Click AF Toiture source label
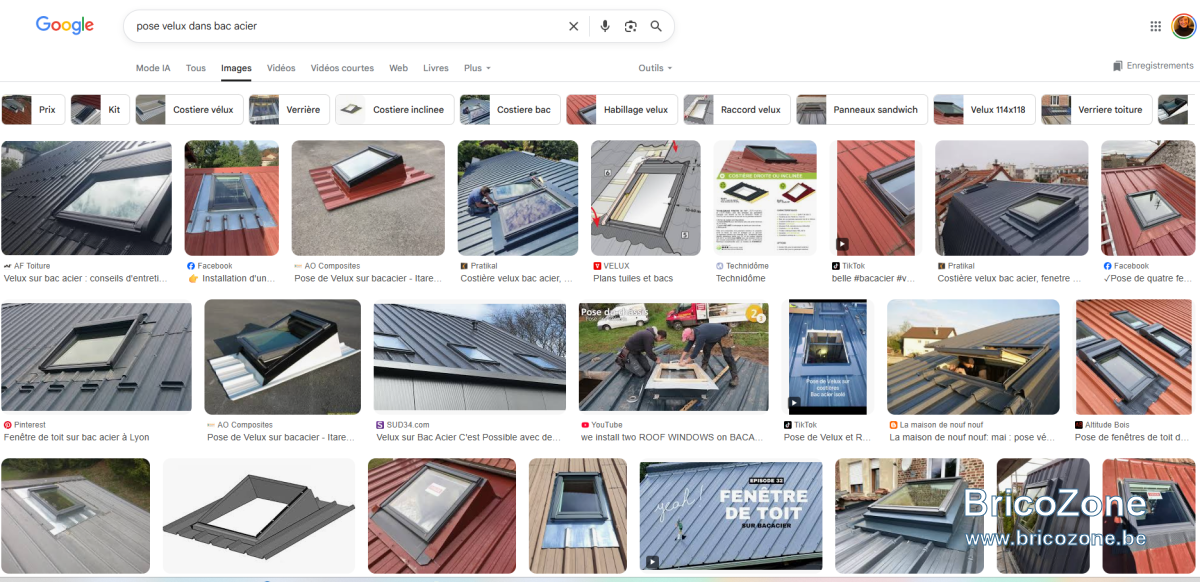The height and width of the screenshot is (582, 1200). point(32,266)
